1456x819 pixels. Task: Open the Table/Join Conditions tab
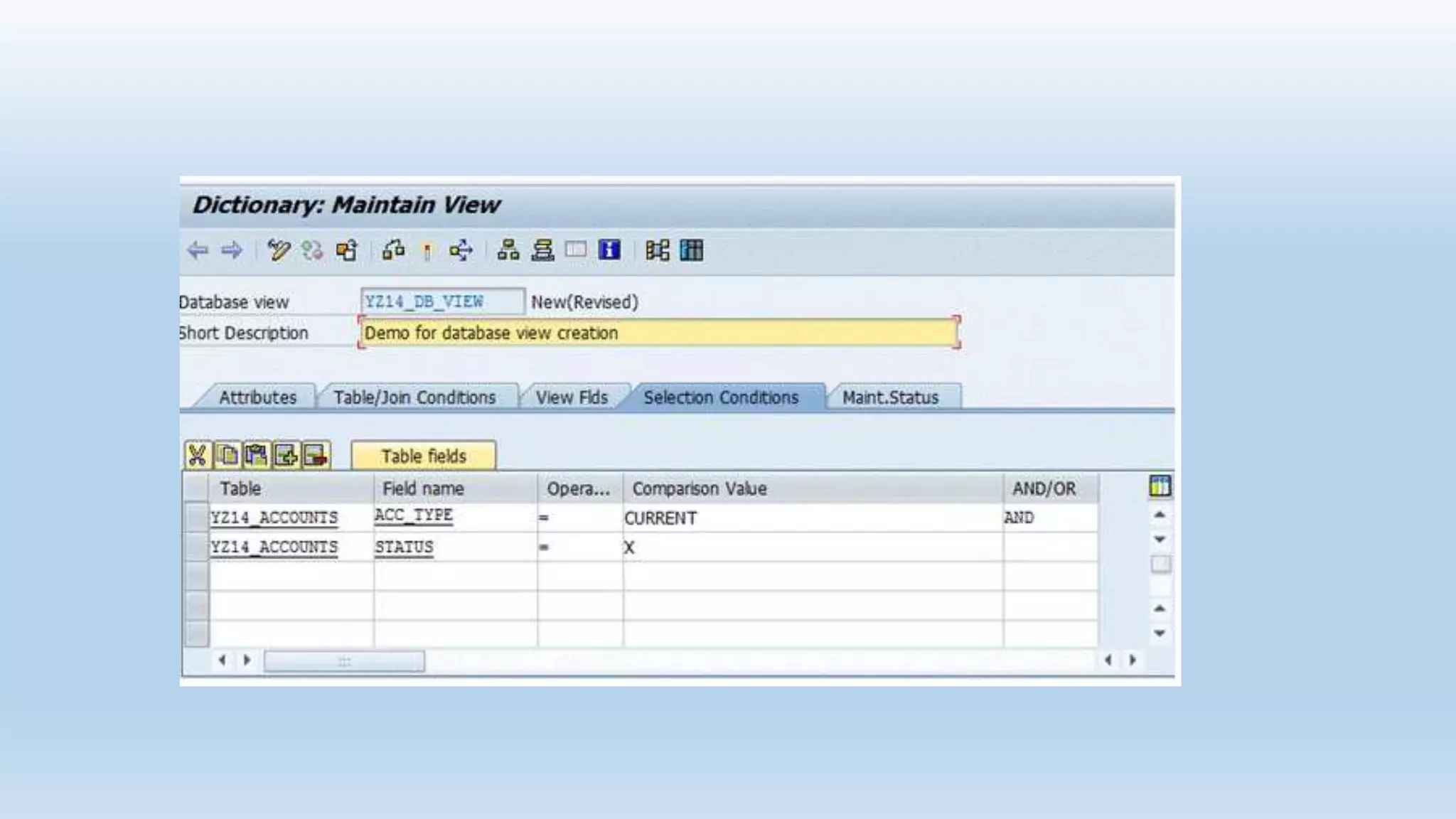click(x=414, y=397)
